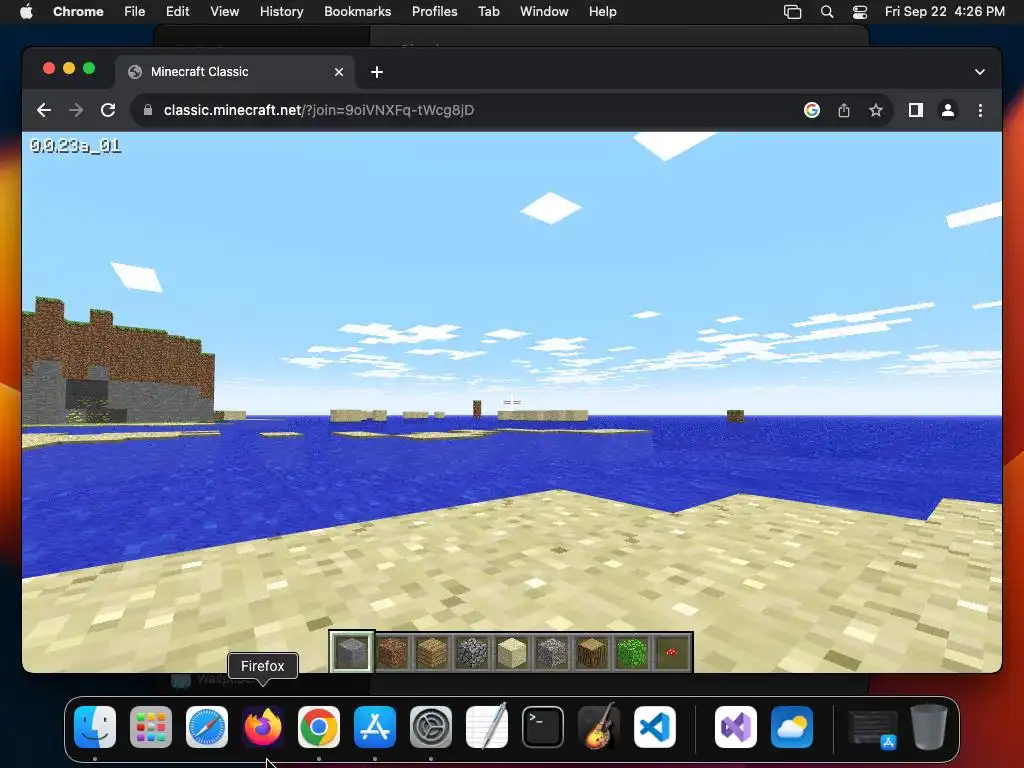This screenshot has width=1024, height=768.
Task: Open the Tab menu
Action: [488, 11]
